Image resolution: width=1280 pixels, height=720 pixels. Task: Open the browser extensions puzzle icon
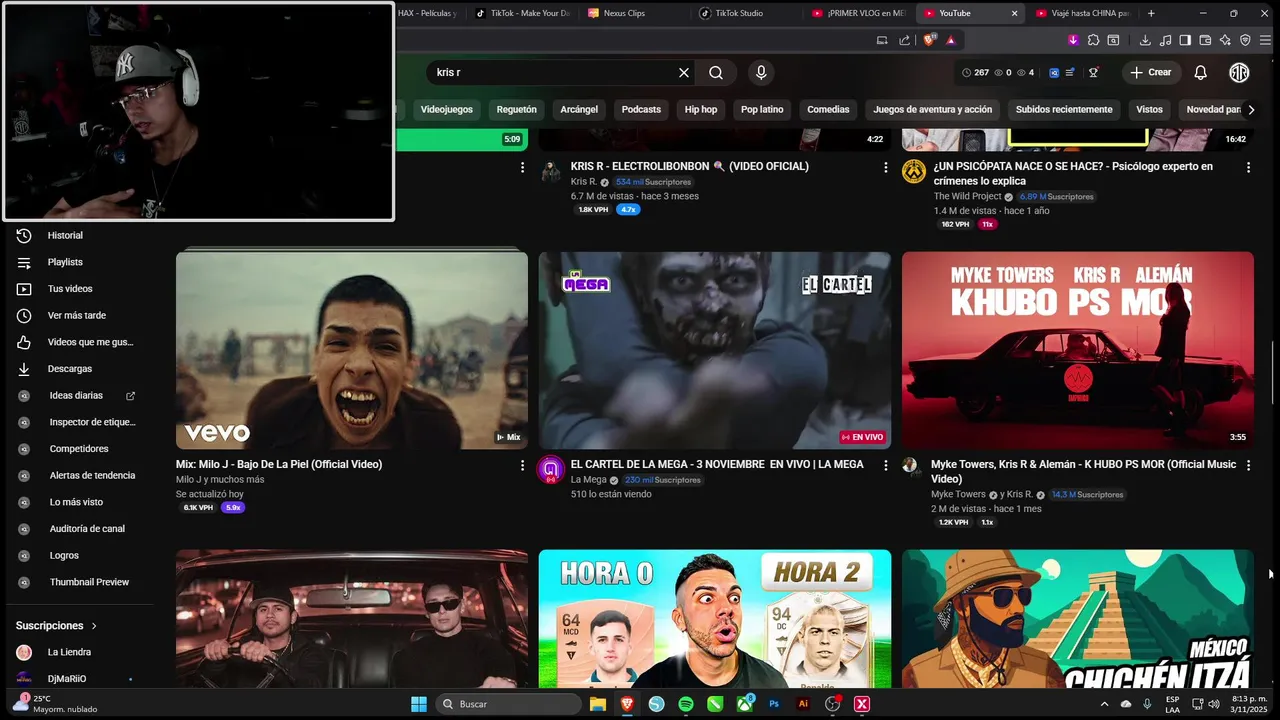(1094, 40)
